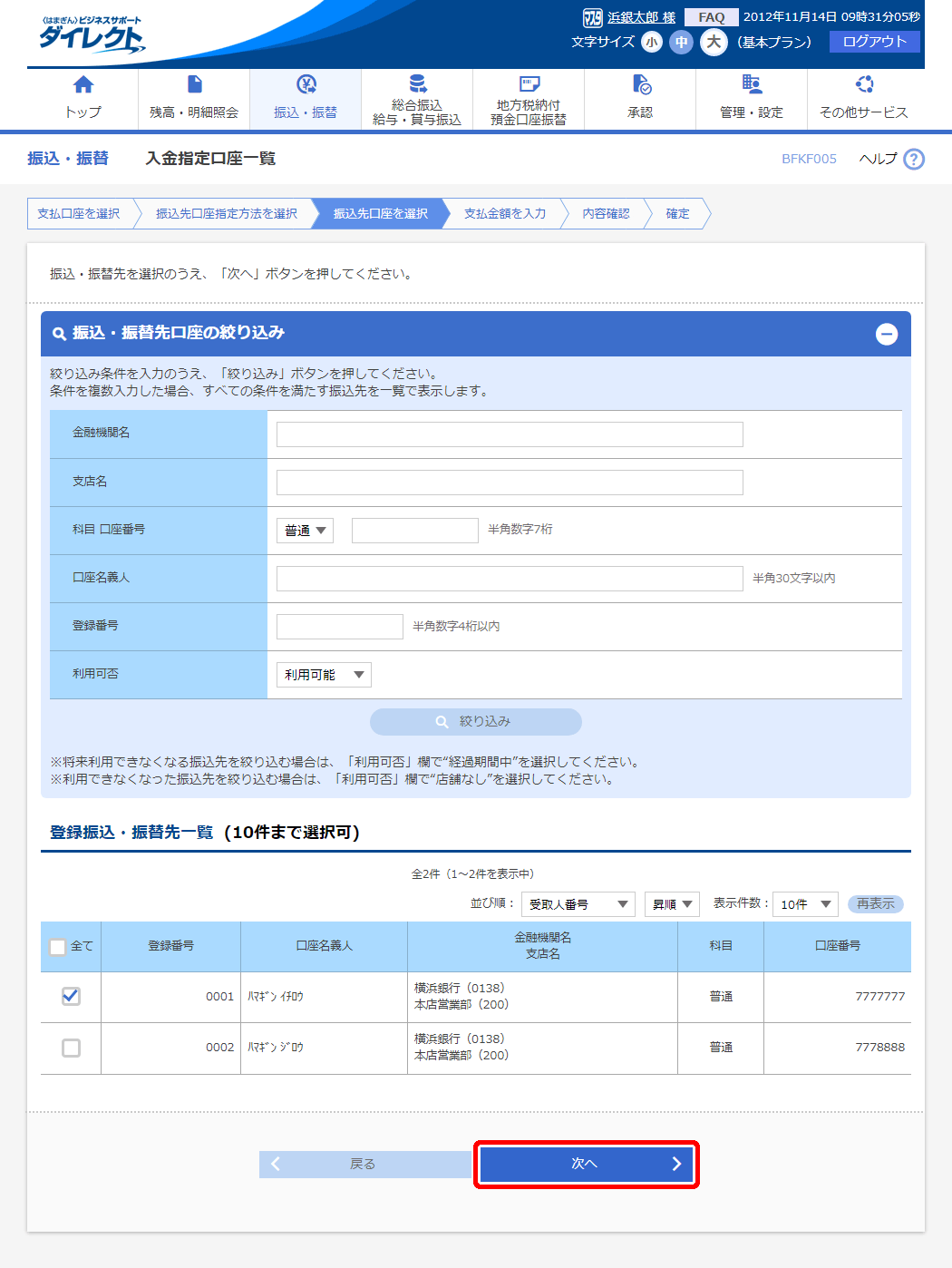Open the 残高・明細照会 document icon
The width and height of the screenshot is (952, 1268).
click(x=194, y=84)
